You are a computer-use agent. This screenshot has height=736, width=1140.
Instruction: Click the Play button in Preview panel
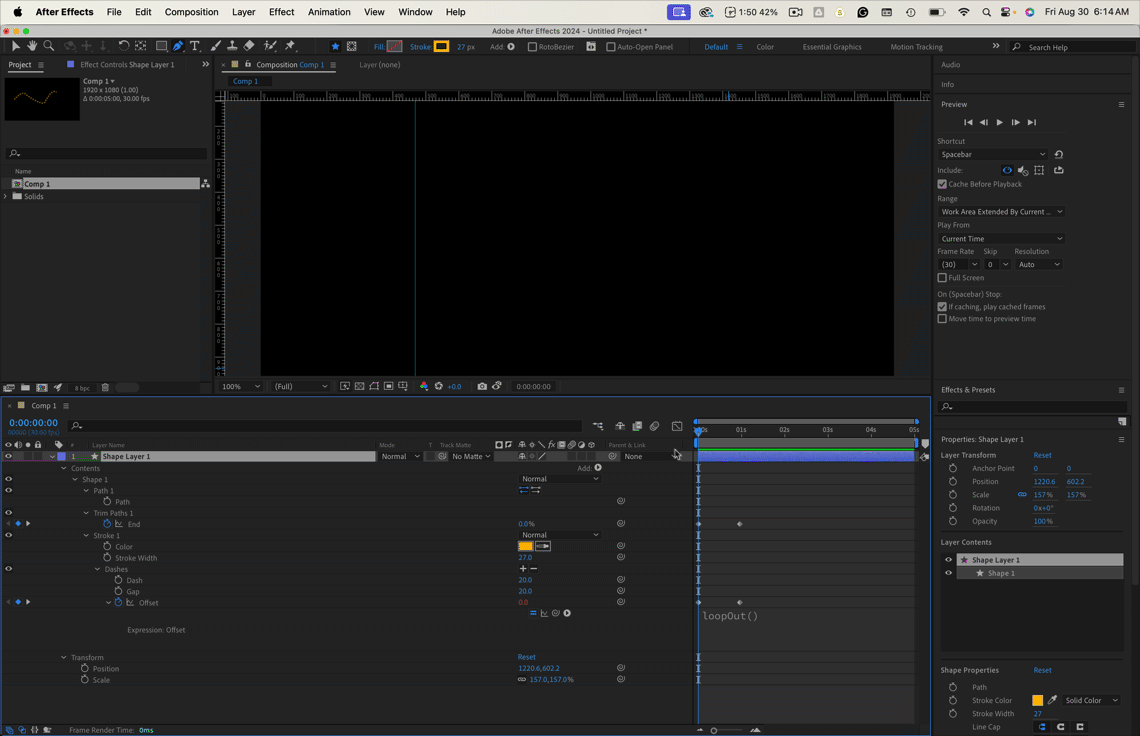tap(1000, 122)
